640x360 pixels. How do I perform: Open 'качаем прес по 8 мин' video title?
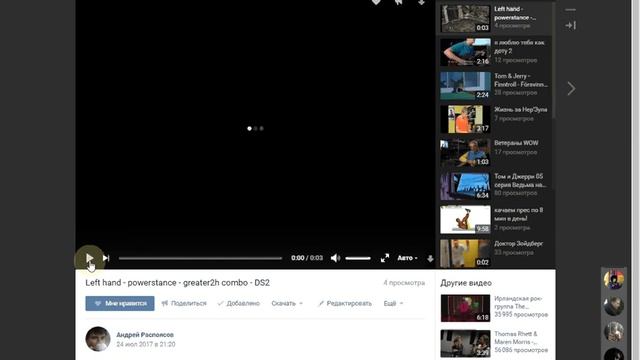518,214
